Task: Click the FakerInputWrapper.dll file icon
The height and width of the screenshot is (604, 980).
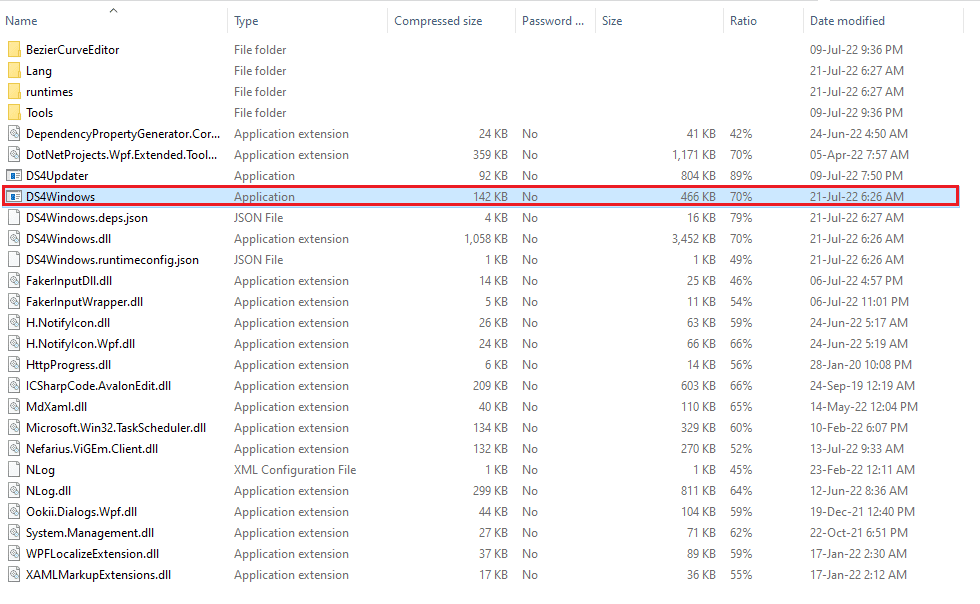Action: pos(14,302)
